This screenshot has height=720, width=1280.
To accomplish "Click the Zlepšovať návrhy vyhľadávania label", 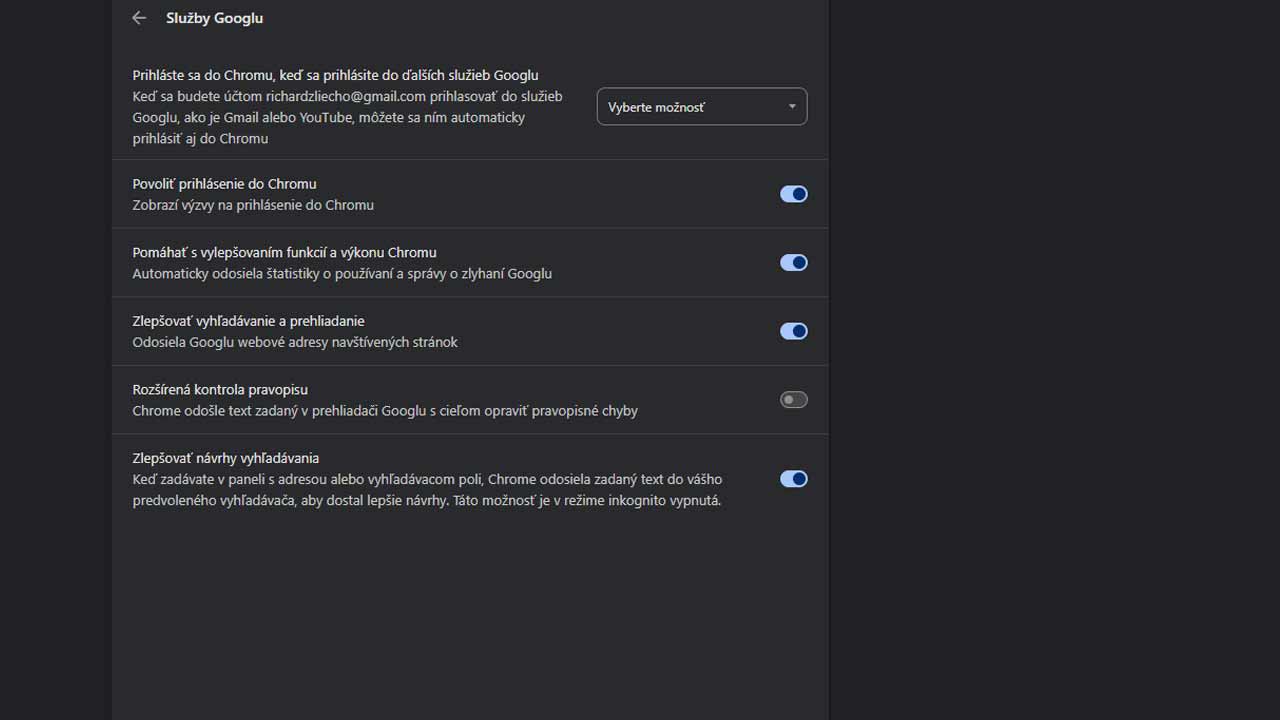I will (x=226, y=458).
